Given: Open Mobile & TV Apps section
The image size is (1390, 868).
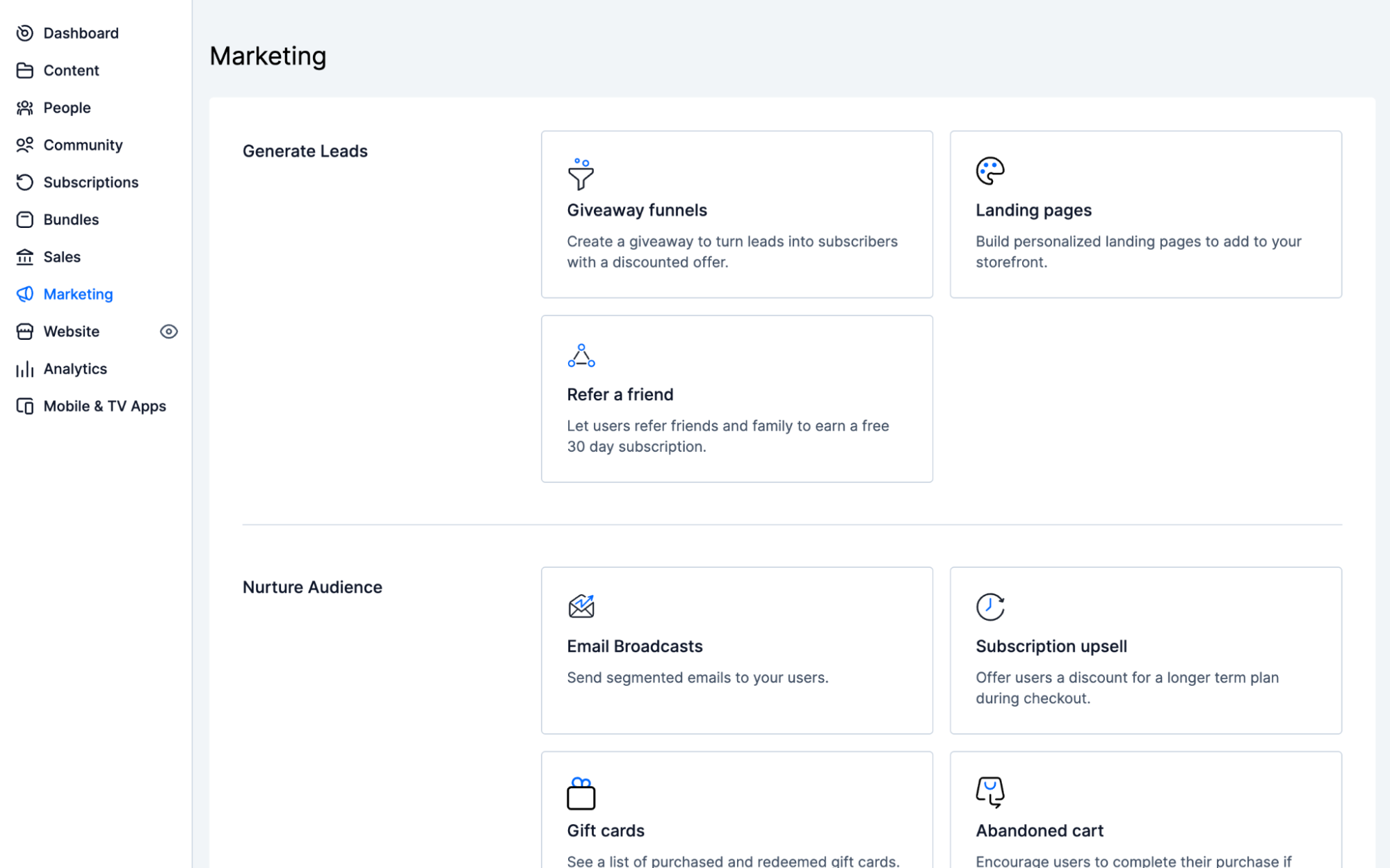Looking at the screenshot, I should point(104,407).
